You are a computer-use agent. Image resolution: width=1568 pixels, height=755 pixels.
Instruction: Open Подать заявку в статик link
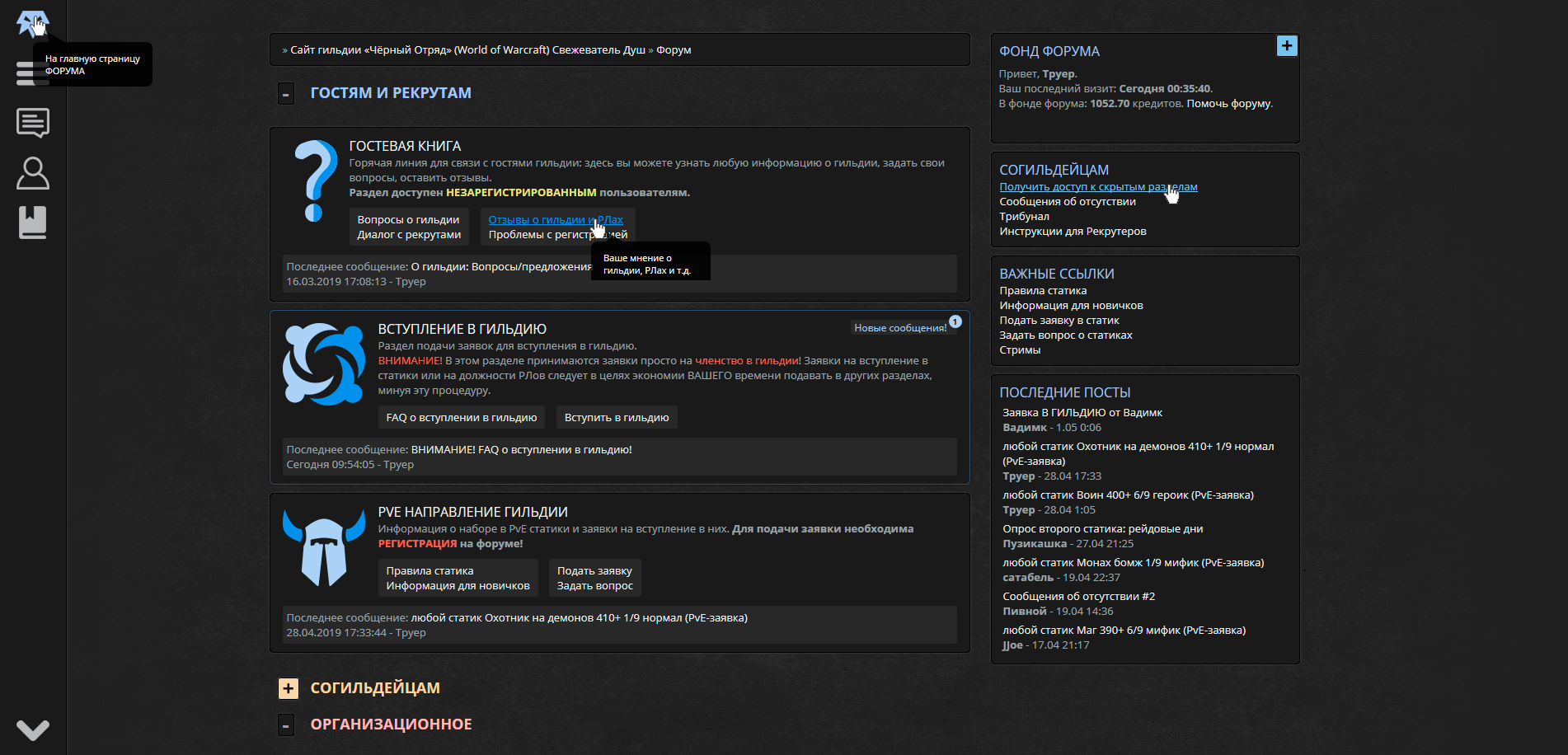coord(1059,321)
